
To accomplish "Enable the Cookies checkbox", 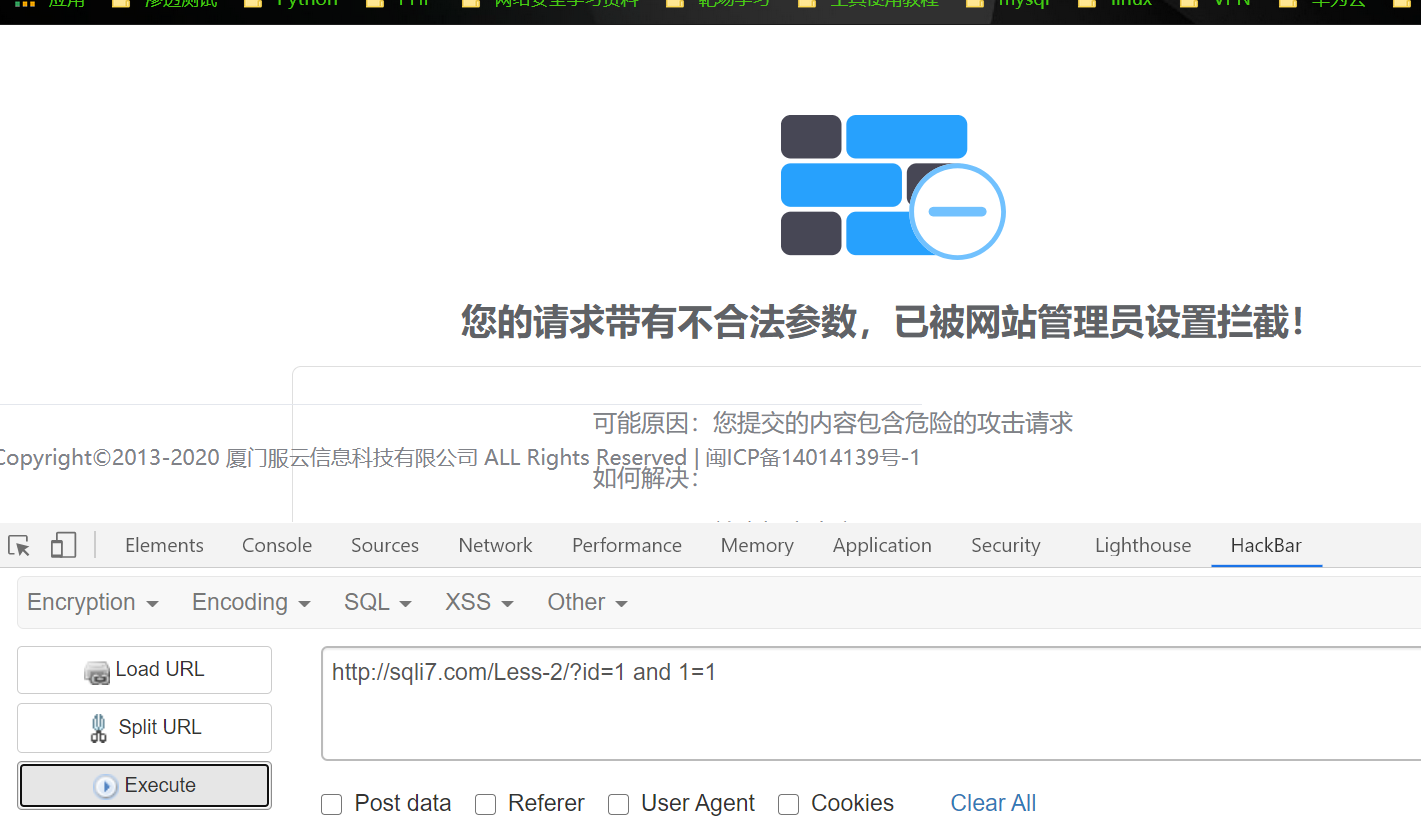I will coord(789,804).
